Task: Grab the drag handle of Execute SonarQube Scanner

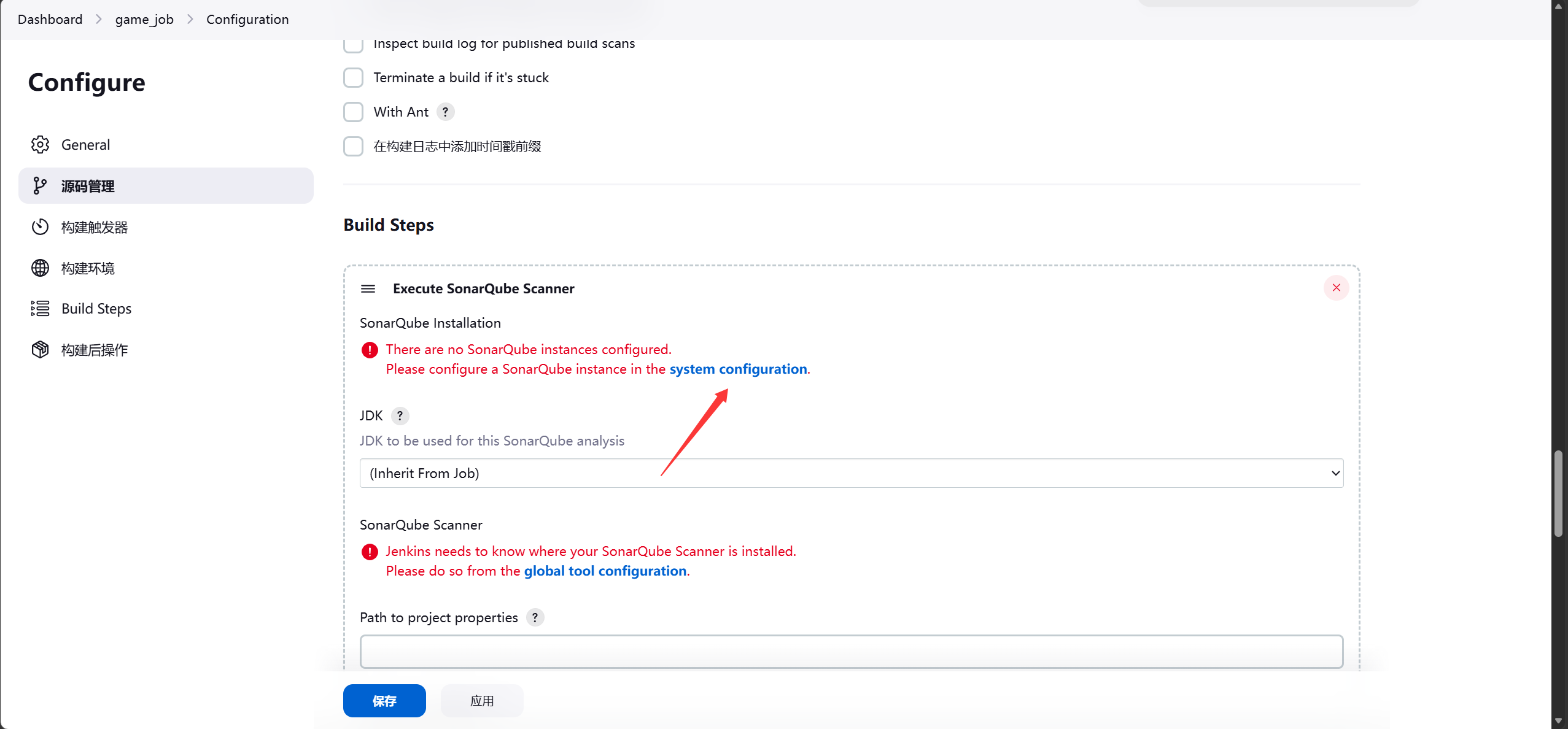Action: coord(368,288)
